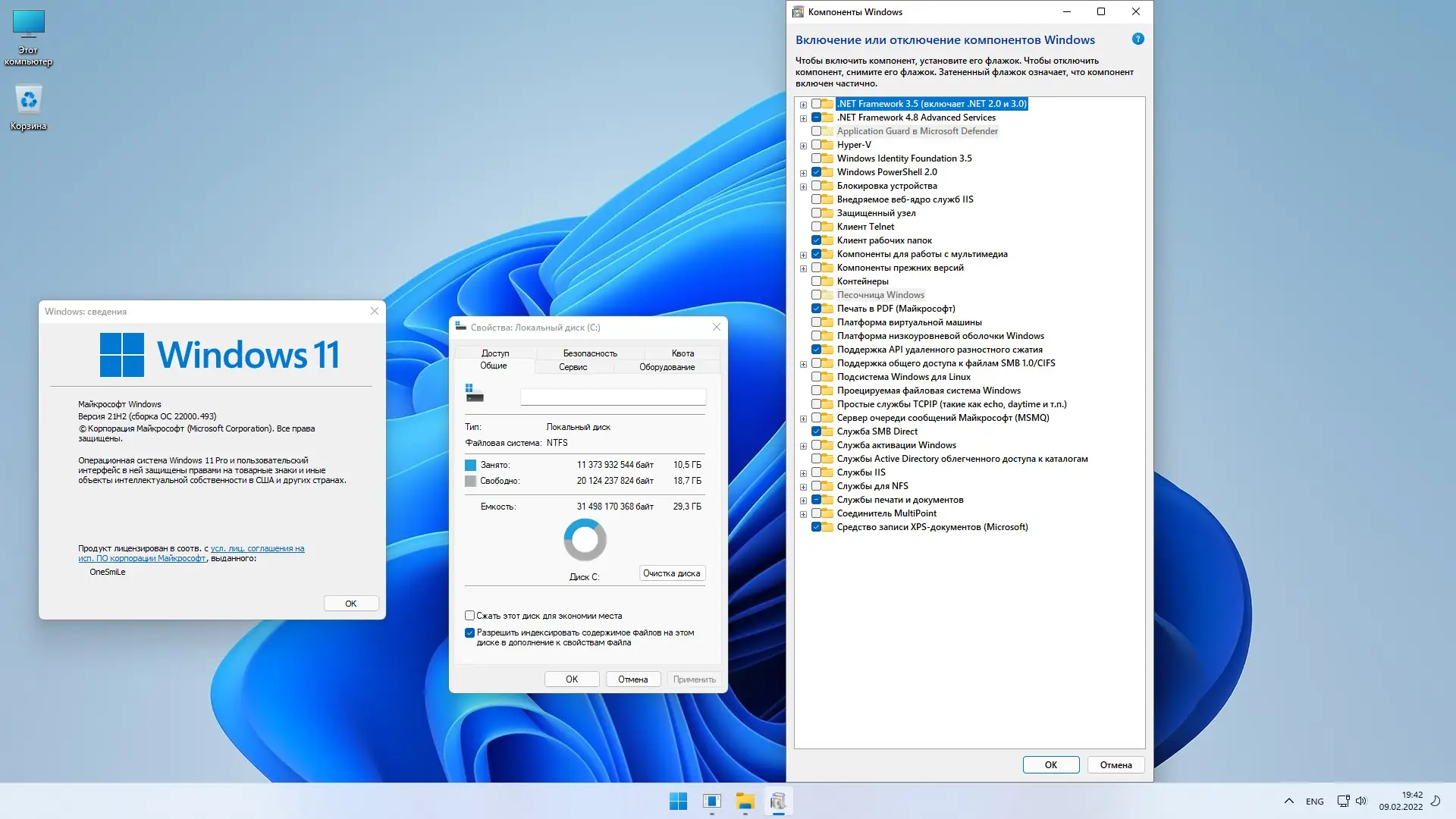
Task: Enable 'Подсистема Windows для Linux' checkbox
Action: point(817,377)
